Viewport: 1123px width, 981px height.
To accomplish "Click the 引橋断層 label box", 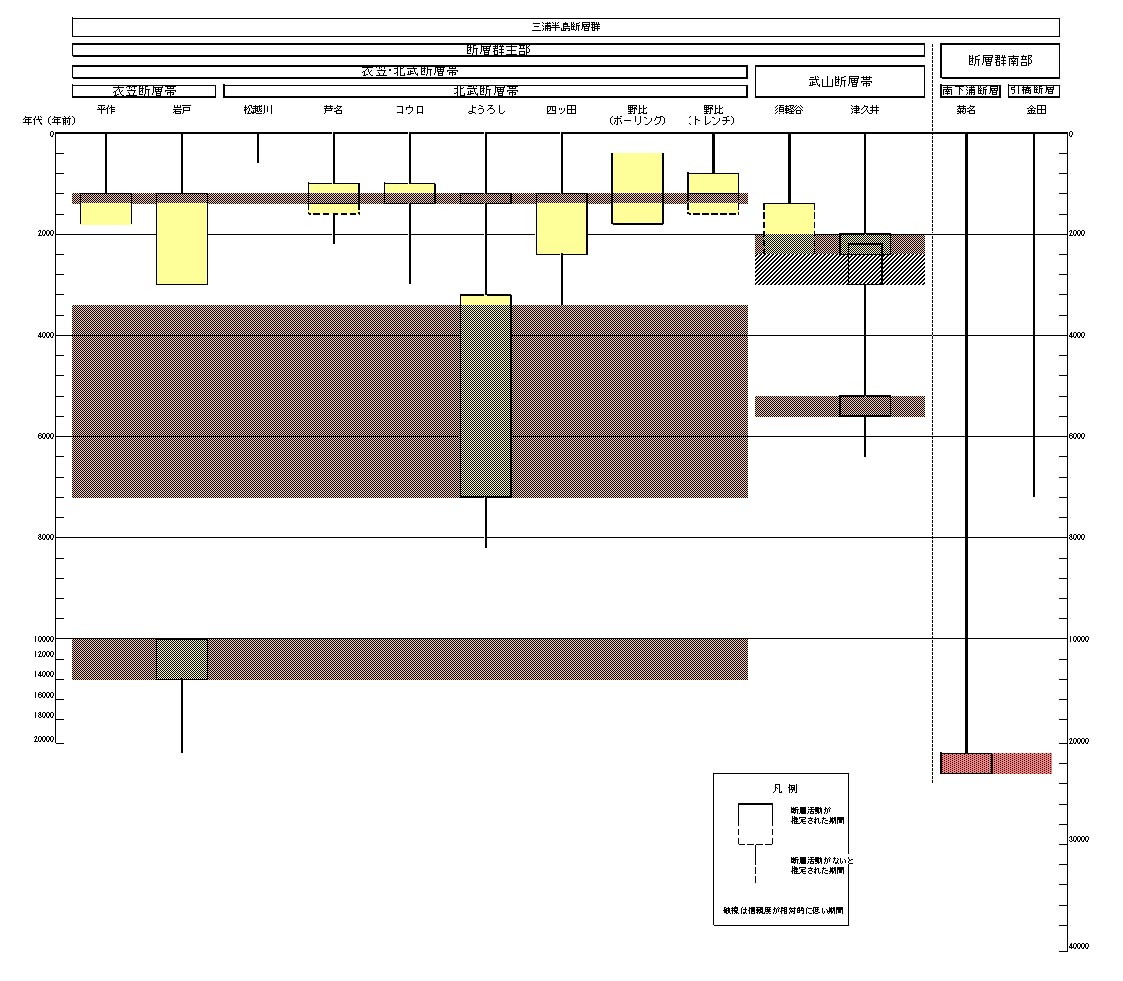I will click(x=1033, y=91).
